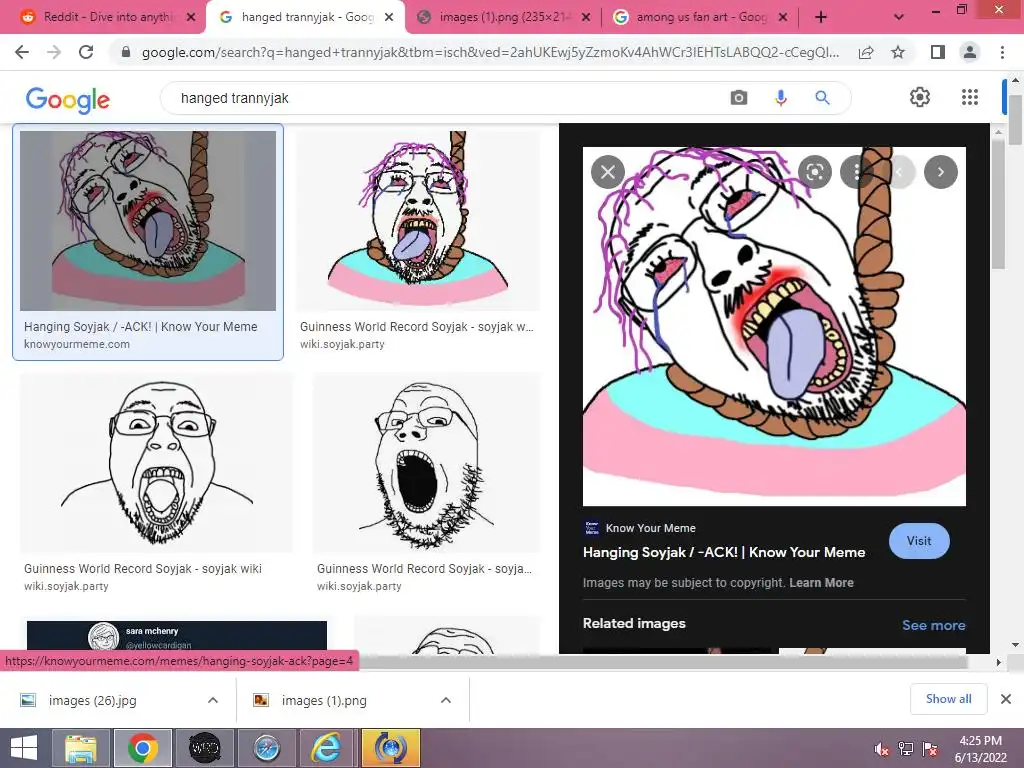The height and width of the screenshot is (768, 1024).
Task: Share this page via address bar icon
Action: (866, 52)
